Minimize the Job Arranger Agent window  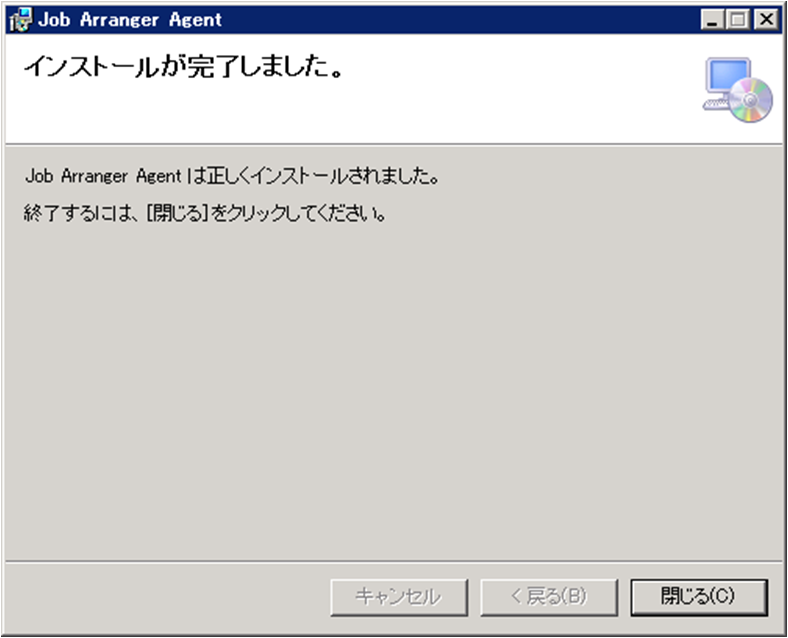(712, 20)
